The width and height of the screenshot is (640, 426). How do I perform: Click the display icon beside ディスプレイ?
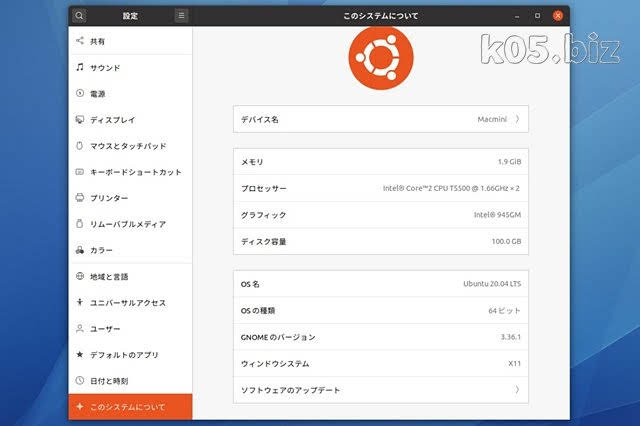pos(80,119)
